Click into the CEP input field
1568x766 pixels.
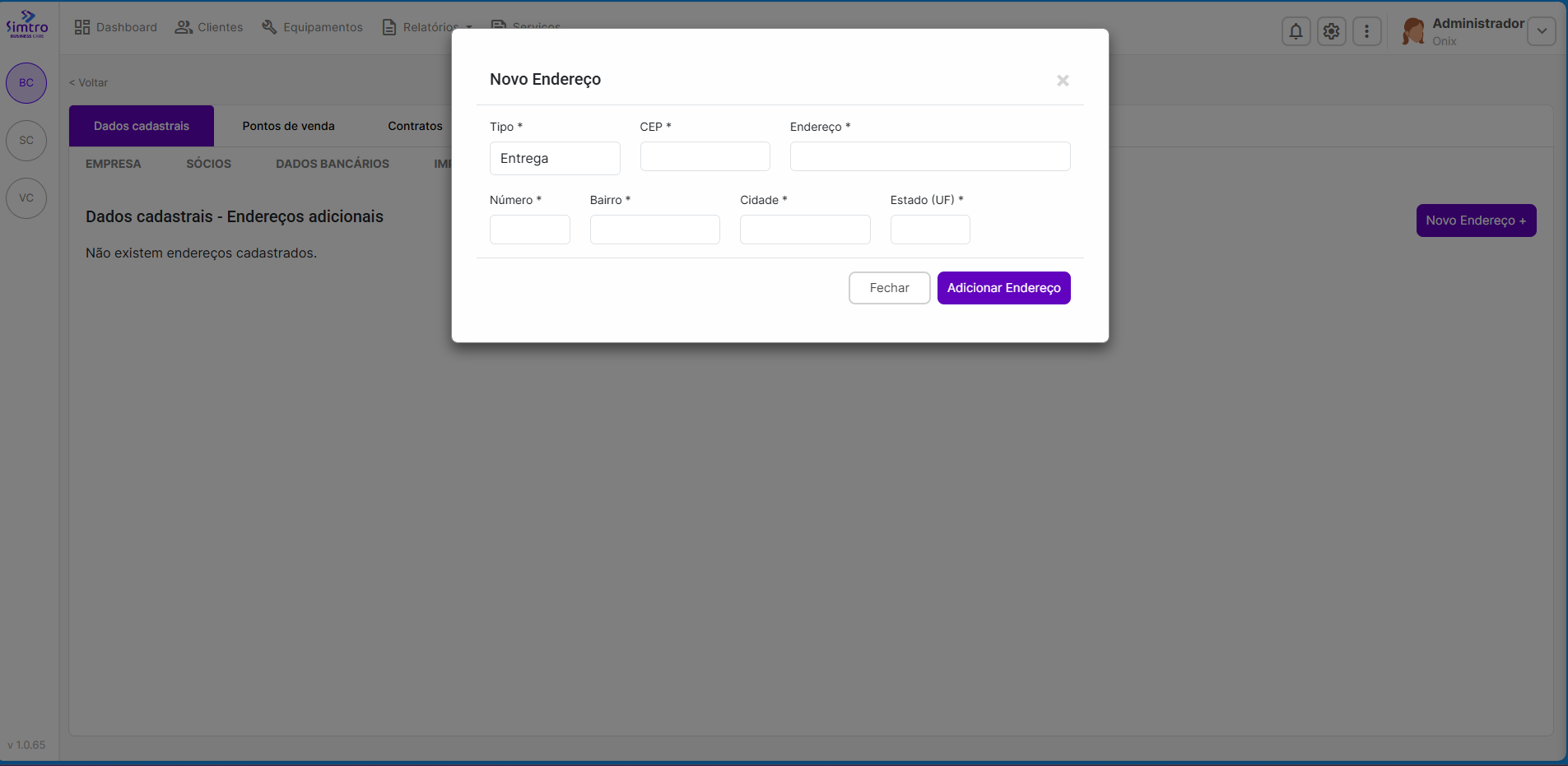(705, 156)
